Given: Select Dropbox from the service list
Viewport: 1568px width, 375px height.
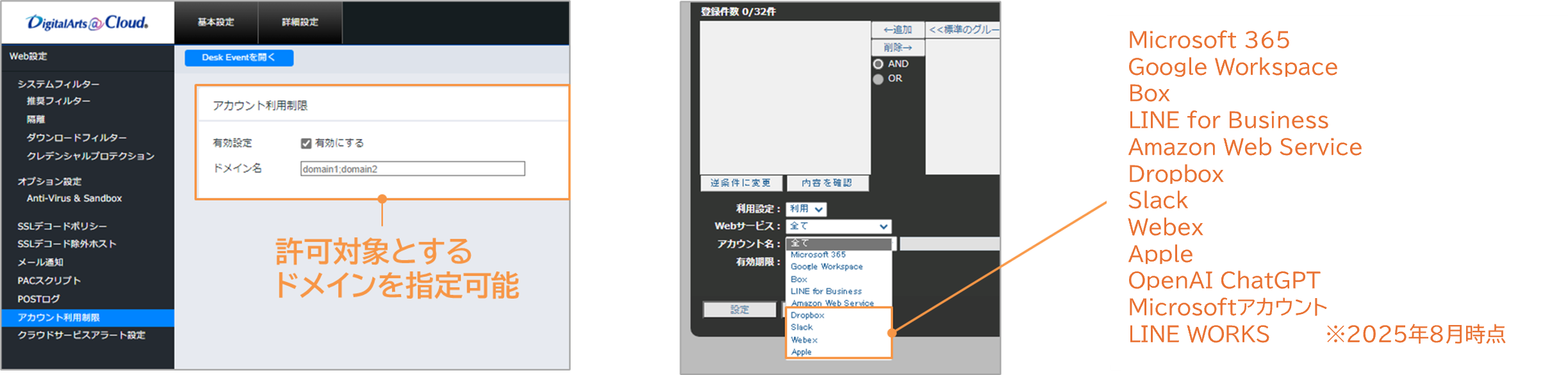Looking at the screenshot, I should [807, 315].
